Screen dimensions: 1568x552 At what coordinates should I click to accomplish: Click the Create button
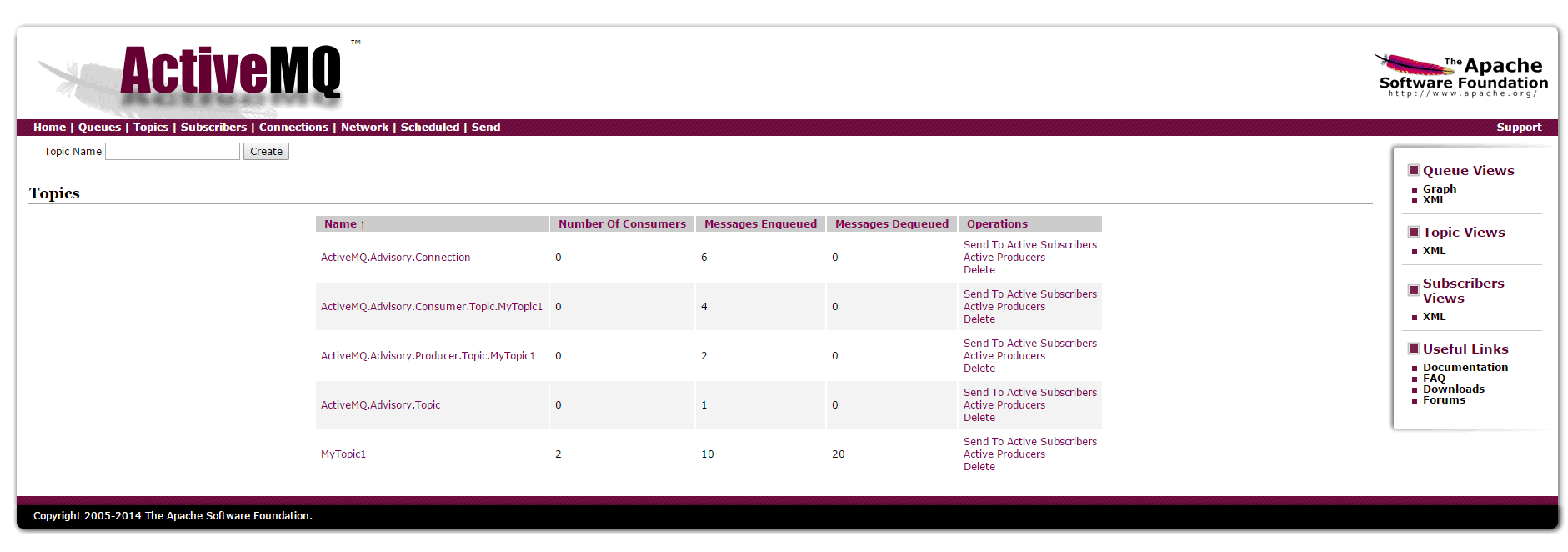tap(266, 152)
